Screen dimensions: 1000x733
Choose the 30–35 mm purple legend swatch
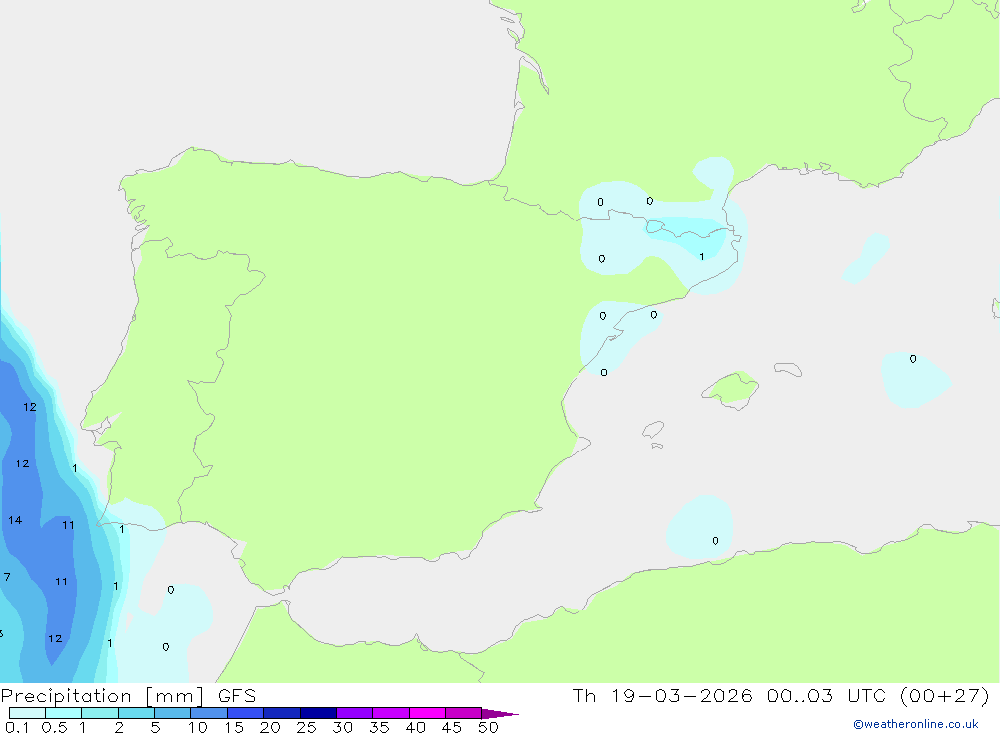(x=354, y=713)
